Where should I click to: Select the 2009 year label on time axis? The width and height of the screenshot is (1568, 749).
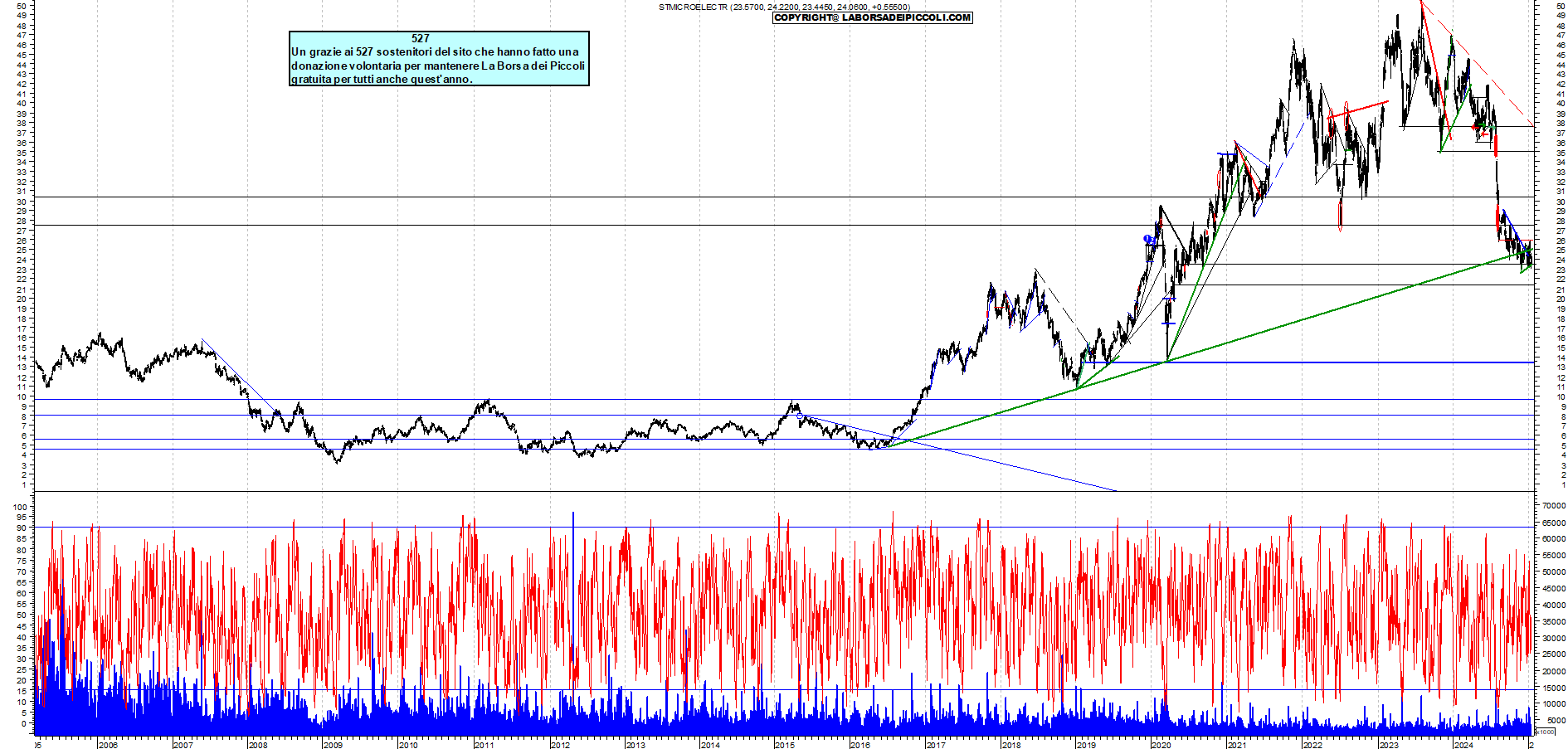(x=333, y=744)
